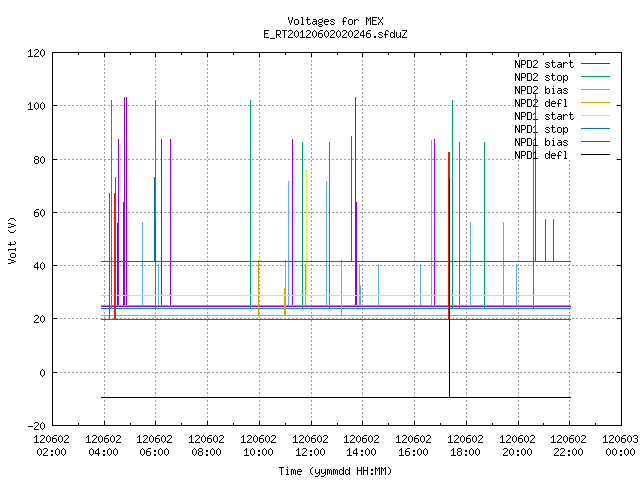Click the light blue NPD2 bias legend line

click(595, 90)
